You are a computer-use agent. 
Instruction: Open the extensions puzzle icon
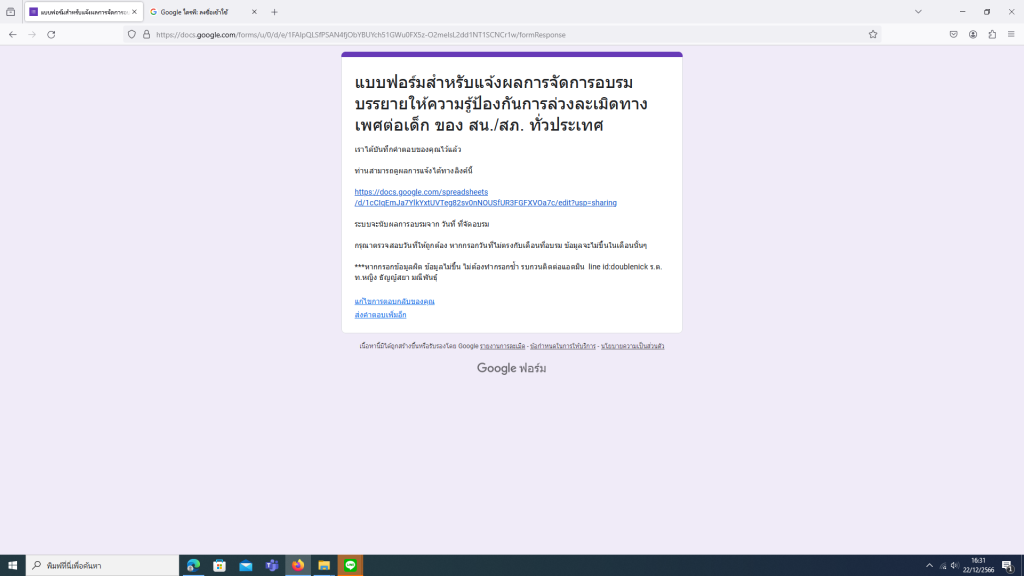click(x=992, y=34)
